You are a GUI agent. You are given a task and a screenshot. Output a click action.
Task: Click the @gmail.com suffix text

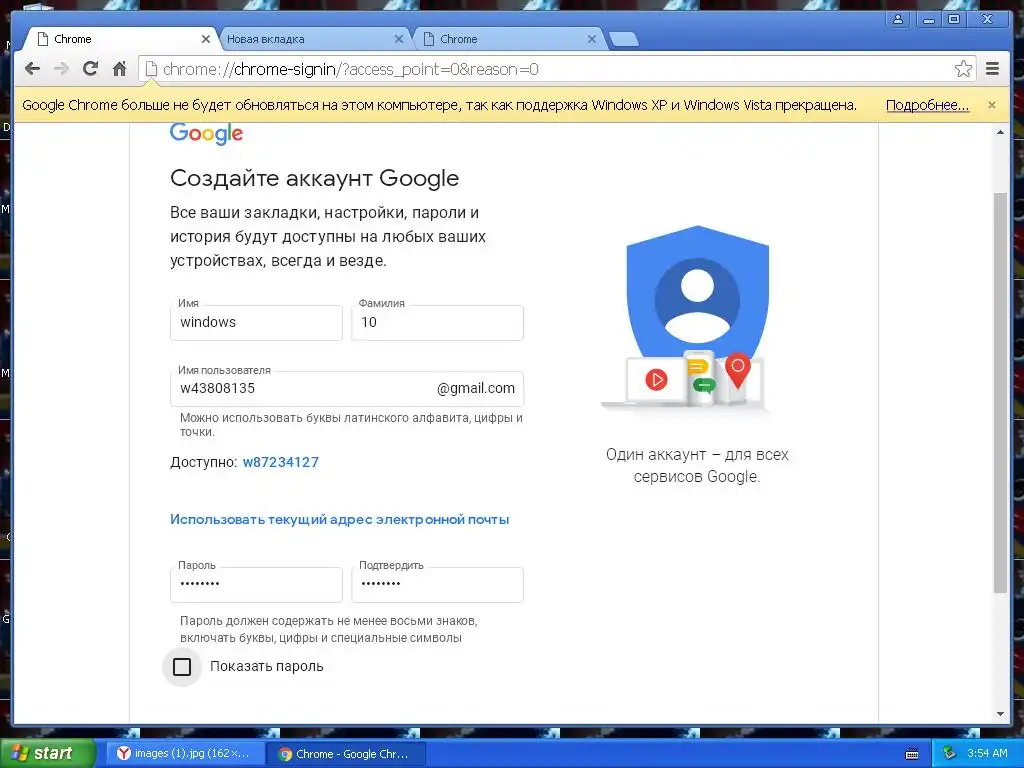pos(475,389)
